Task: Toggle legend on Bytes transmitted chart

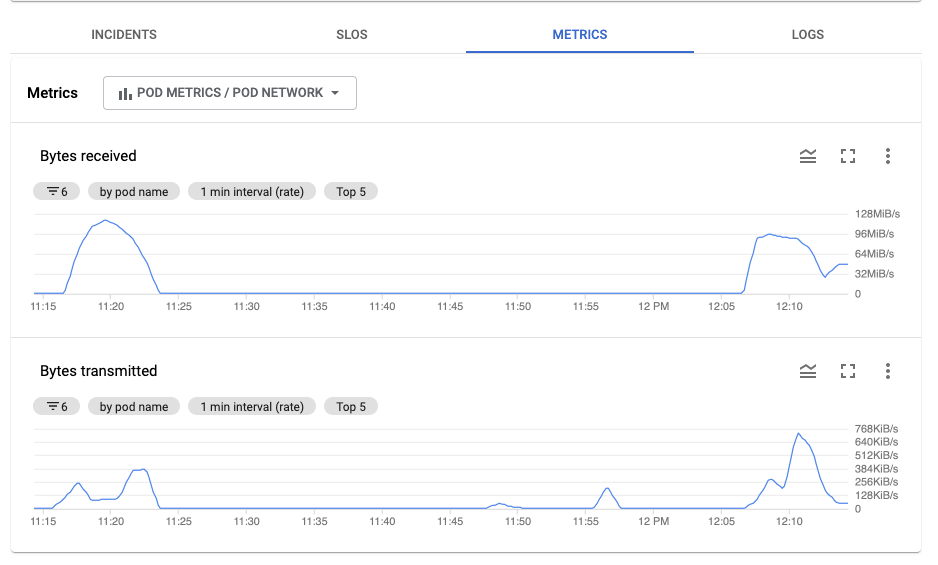Action: tap(808, 371)
